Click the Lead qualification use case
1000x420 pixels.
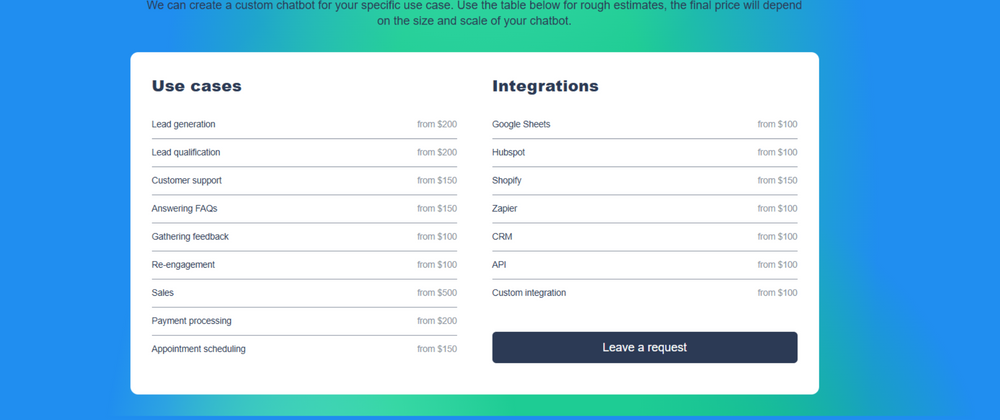click(186, 152)
